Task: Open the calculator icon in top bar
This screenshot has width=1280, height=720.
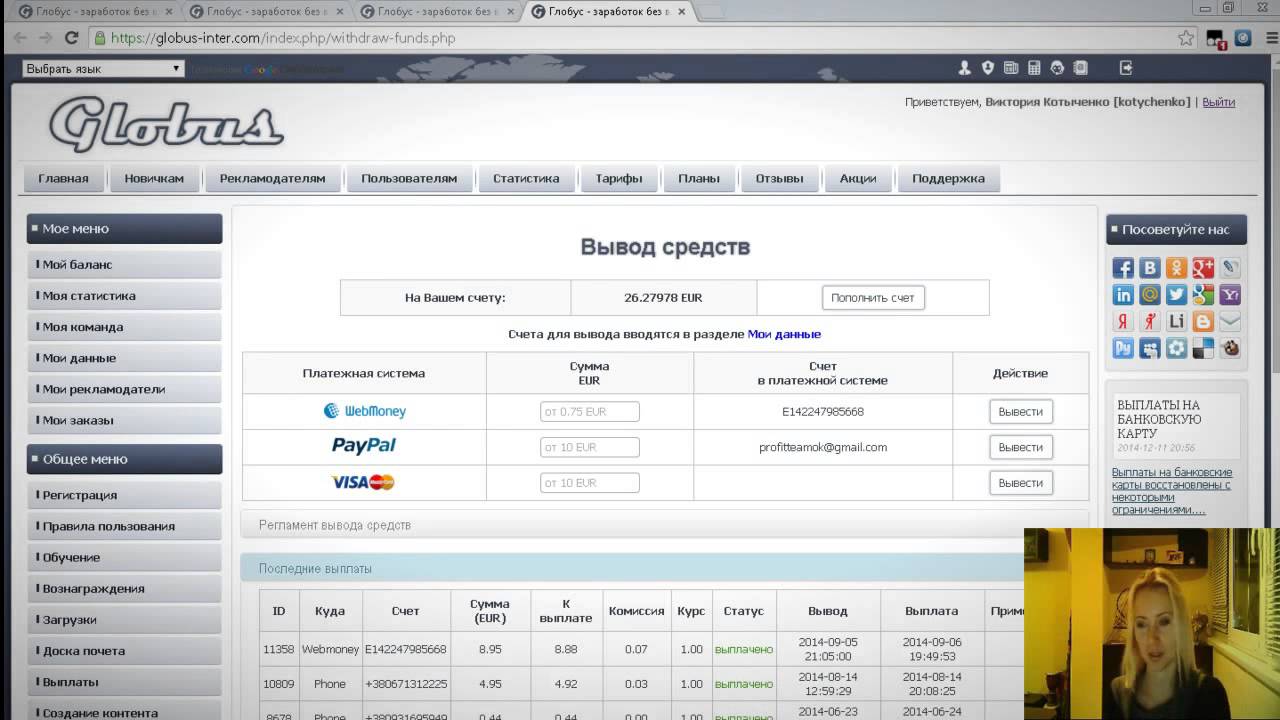Action: pyautogui.click(x=1034, y=68)
